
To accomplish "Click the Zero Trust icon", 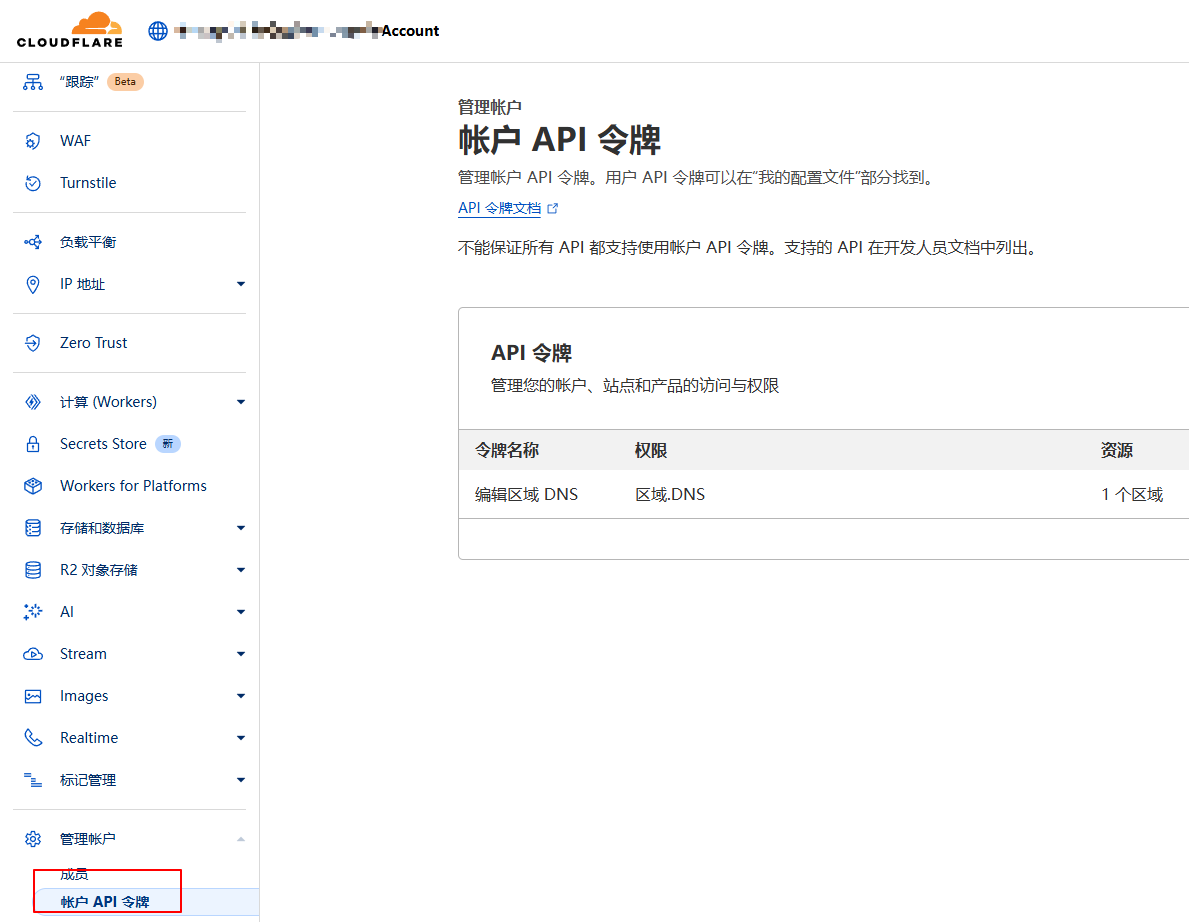I will [33, 343].
